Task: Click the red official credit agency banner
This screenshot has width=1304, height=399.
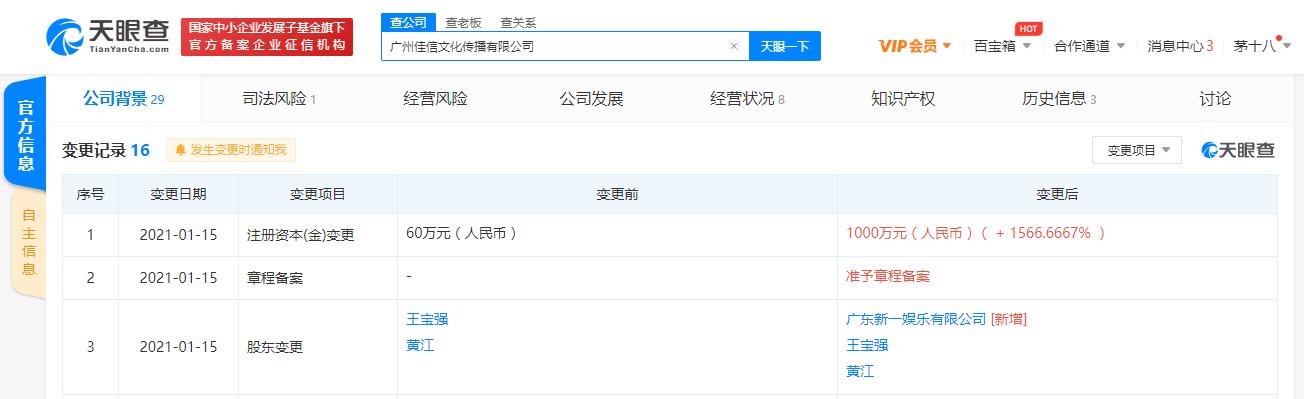Action: tap(267, 37)
